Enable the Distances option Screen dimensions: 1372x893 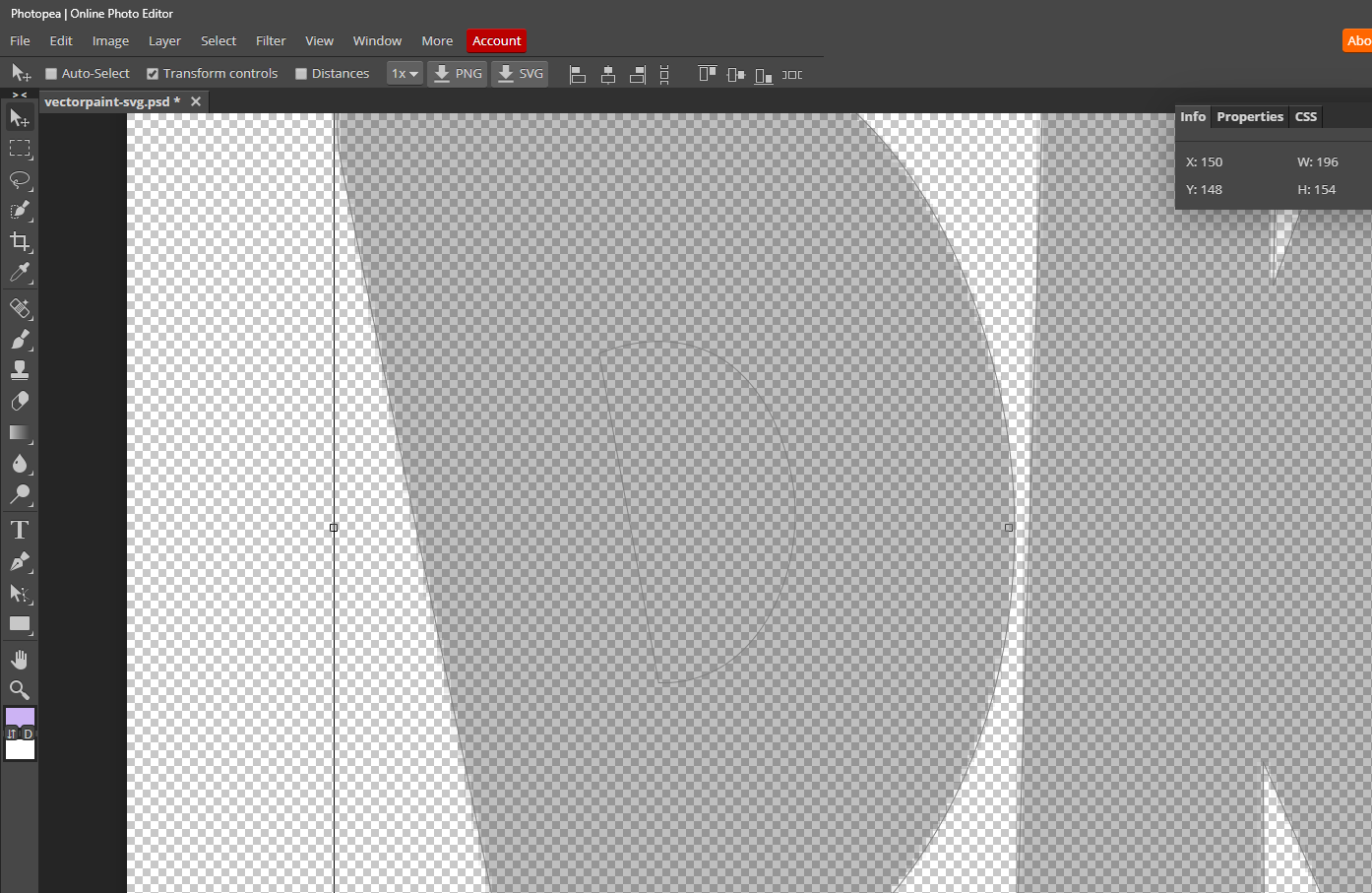299,73
